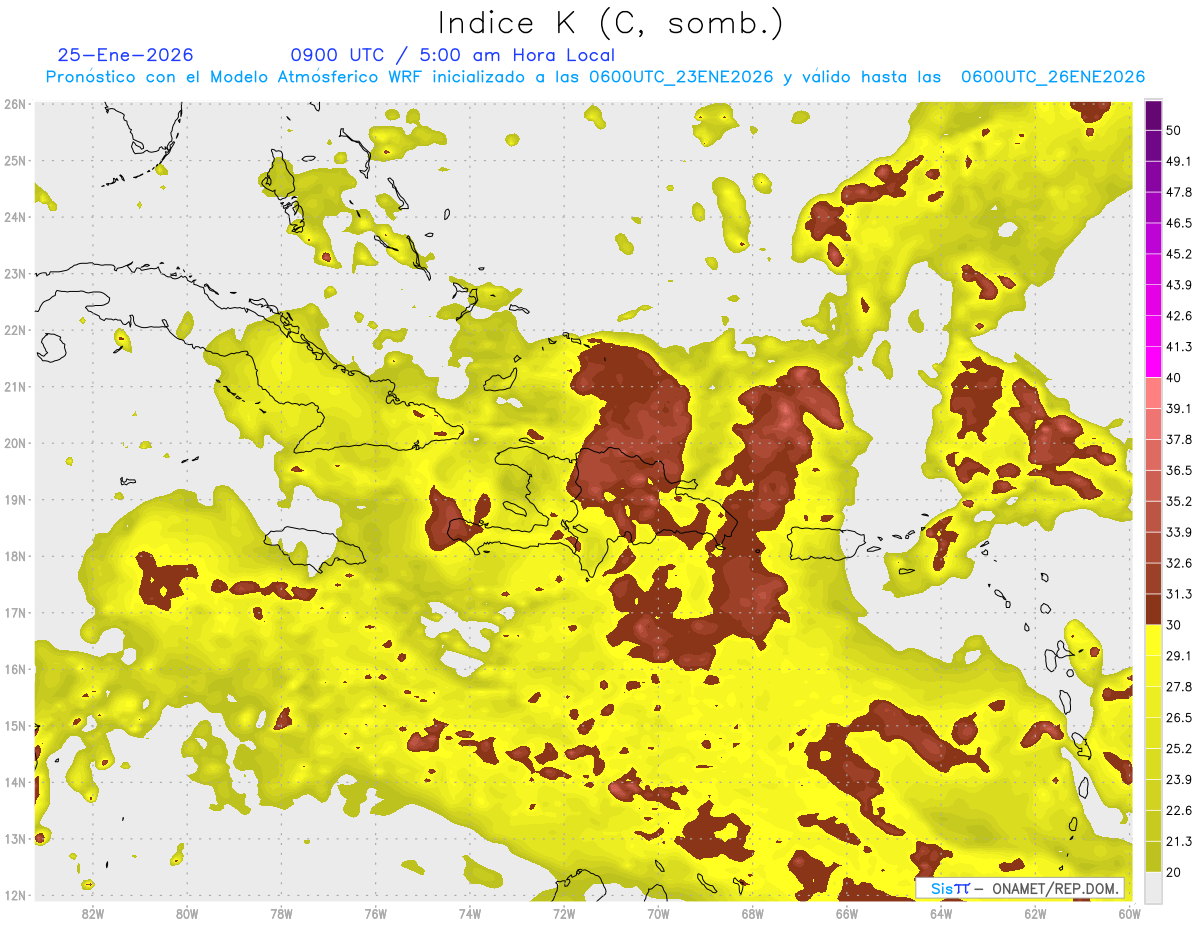Pick the magenta colorbar segment between 40 and 41.3
Screen dimensions: 1200x927
click(x=1153, y=362)
